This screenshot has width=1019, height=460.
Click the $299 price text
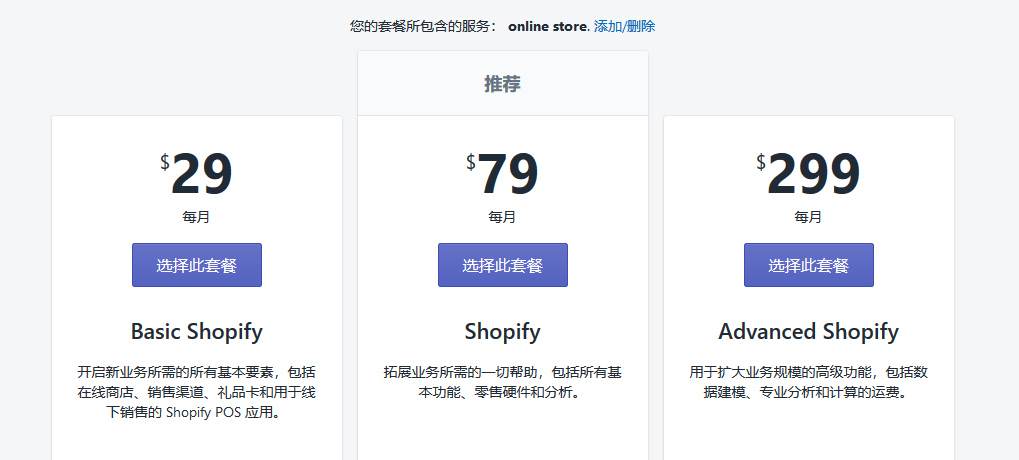(808, 174)
